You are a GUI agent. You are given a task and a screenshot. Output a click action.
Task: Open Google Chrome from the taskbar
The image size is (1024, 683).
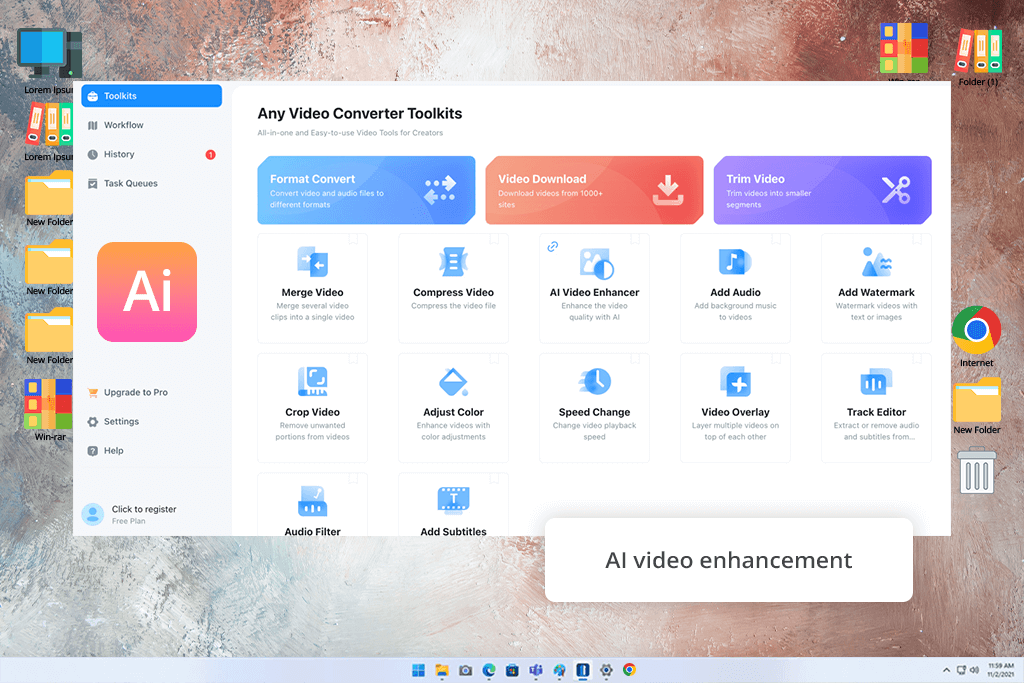[x=630, y=670]
